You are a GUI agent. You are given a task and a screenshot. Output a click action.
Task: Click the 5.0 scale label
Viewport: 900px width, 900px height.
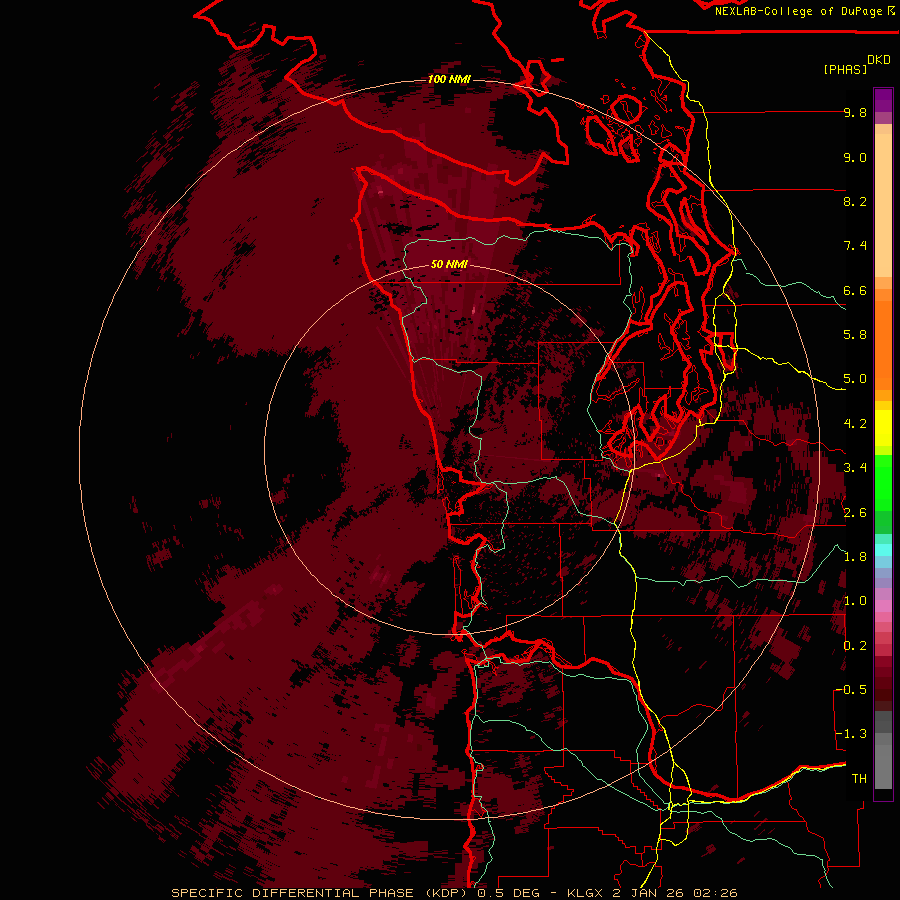click(855, 379)
